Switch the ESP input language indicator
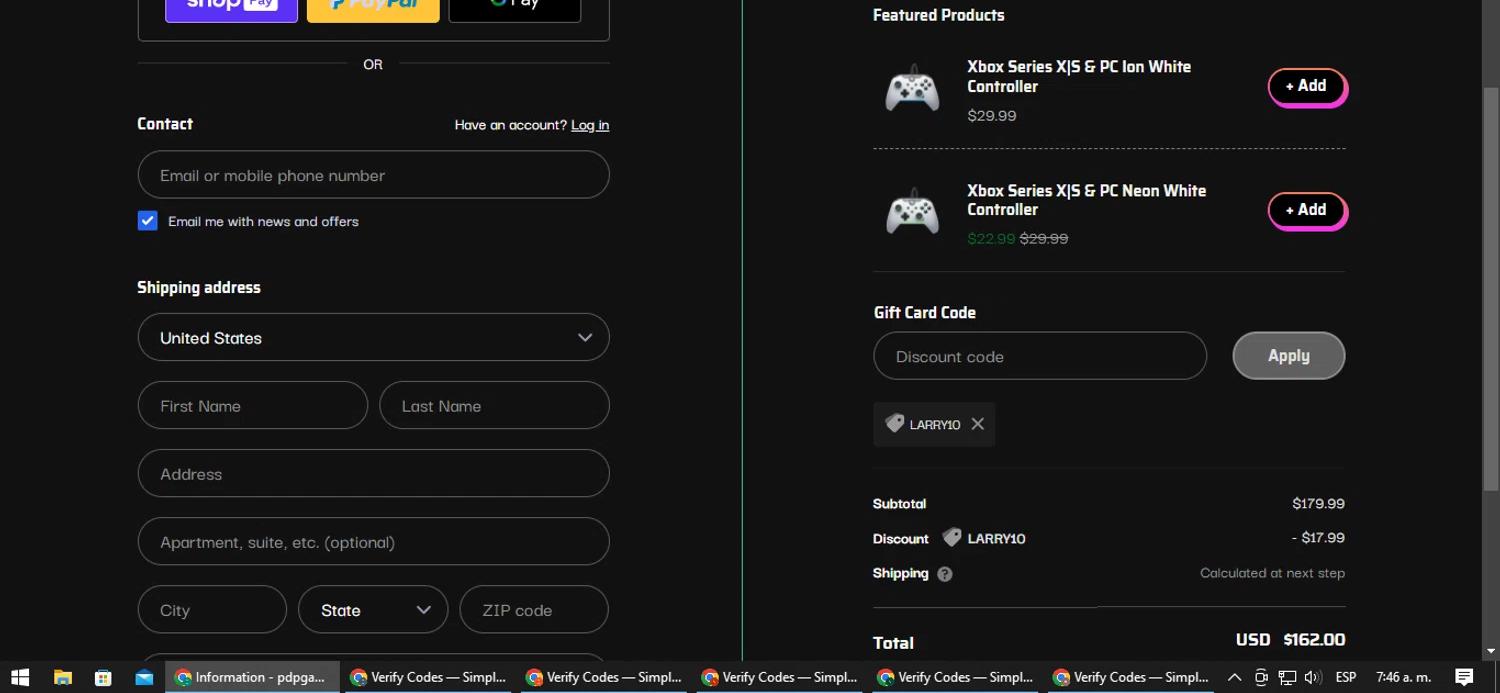Screen dimensions: 1500x693 (x=1346, y=677)
